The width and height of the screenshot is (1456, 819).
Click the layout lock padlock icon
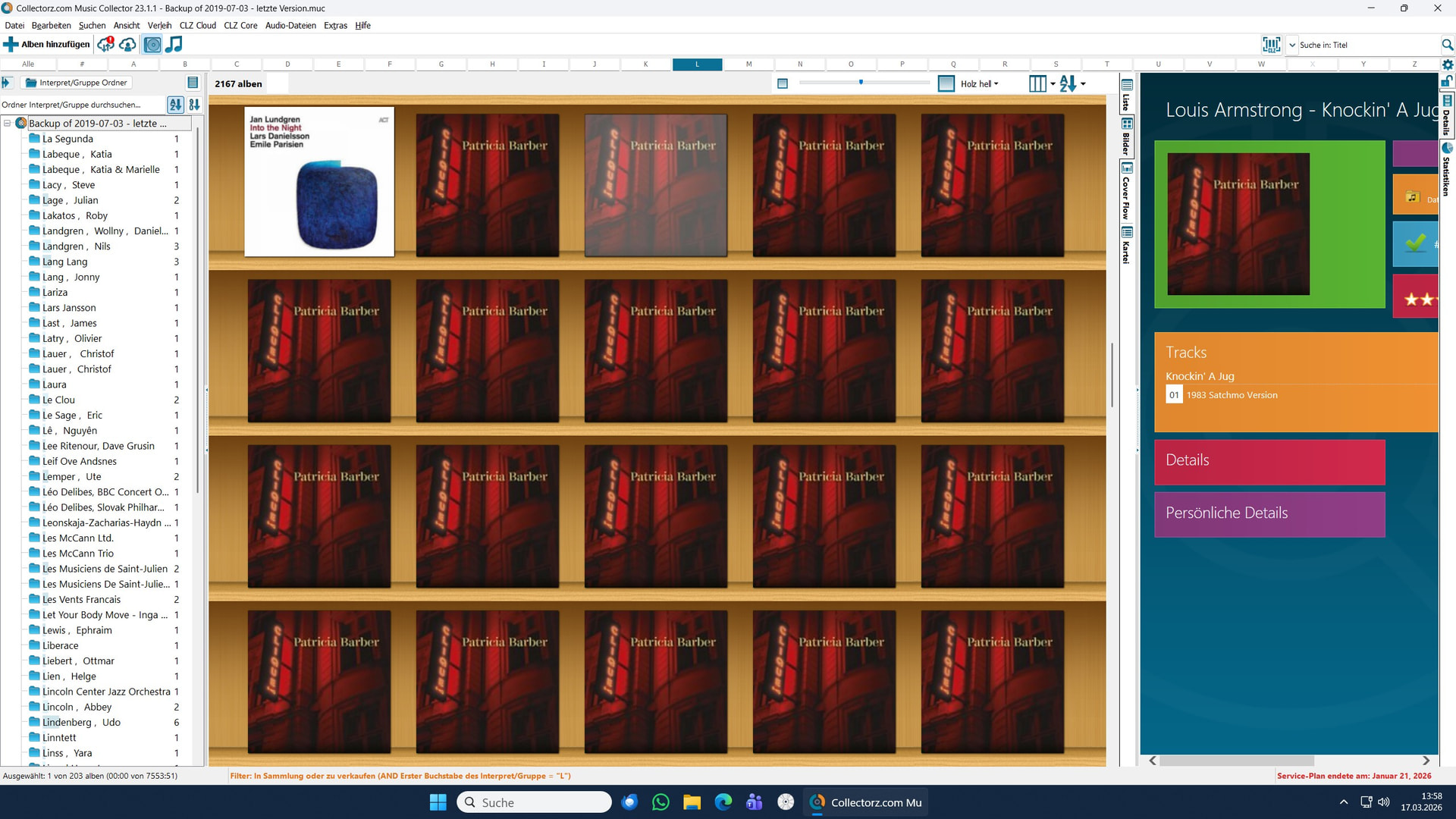coord(1448,82)
